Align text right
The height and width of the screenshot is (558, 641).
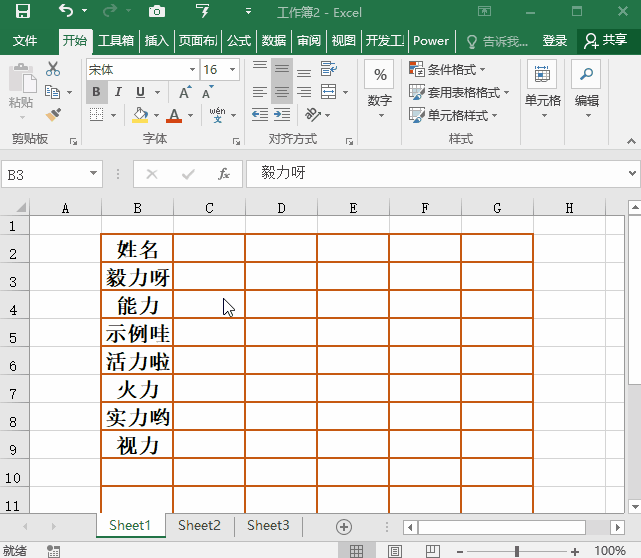[x=304, y=92]
